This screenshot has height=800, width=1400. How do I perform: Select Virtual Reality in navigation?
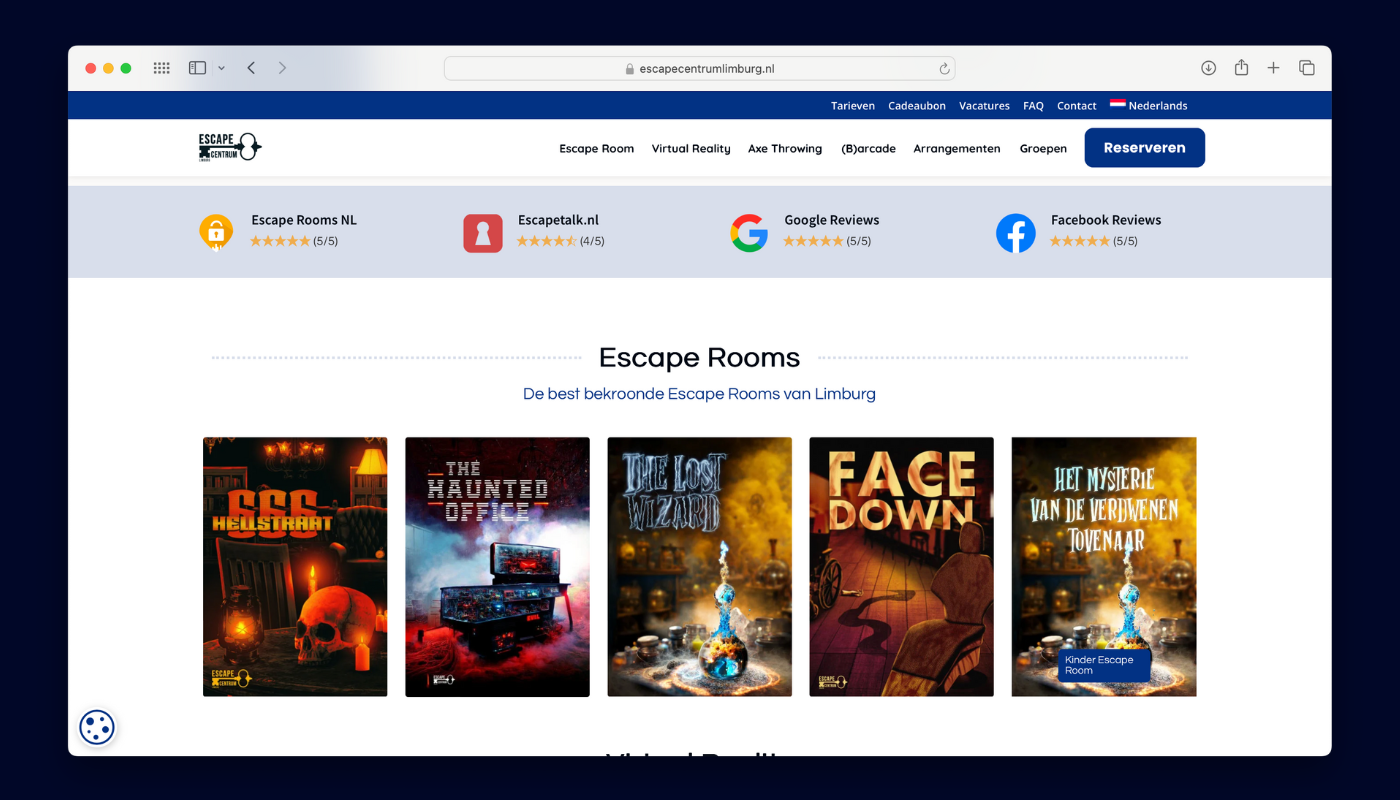690,148
